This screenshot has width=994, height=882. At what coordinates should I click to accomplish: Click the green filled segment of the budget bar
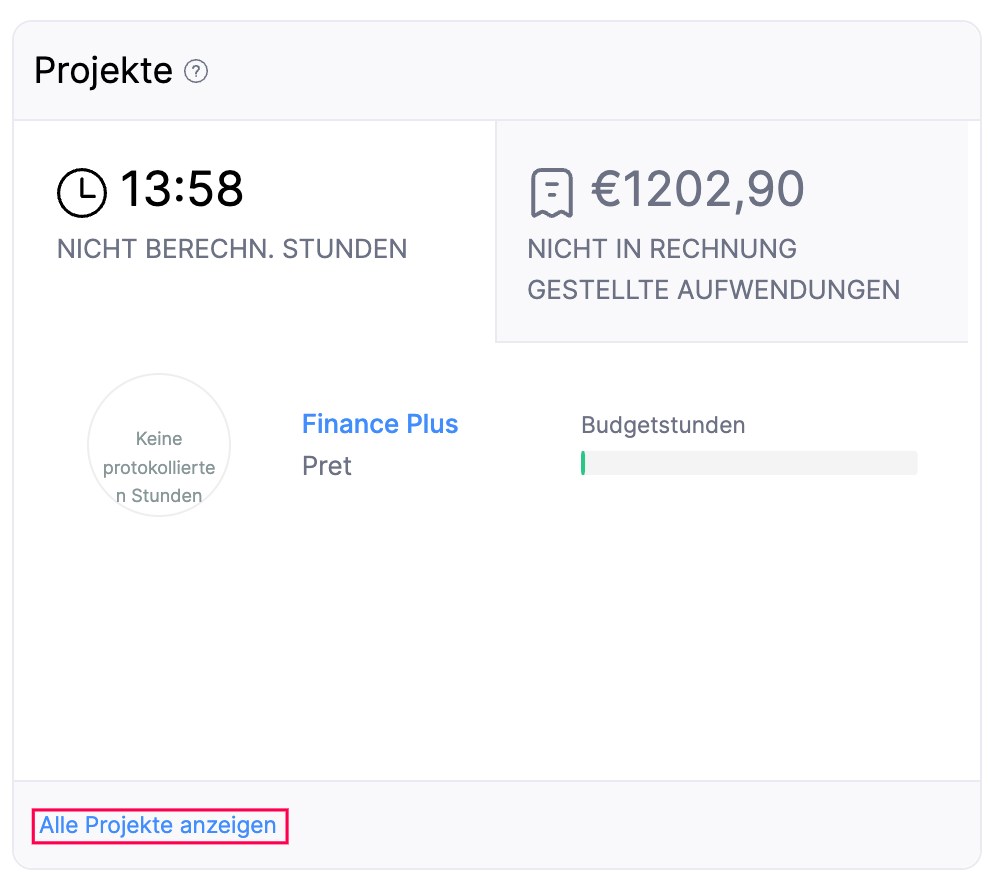coord(583,463)
